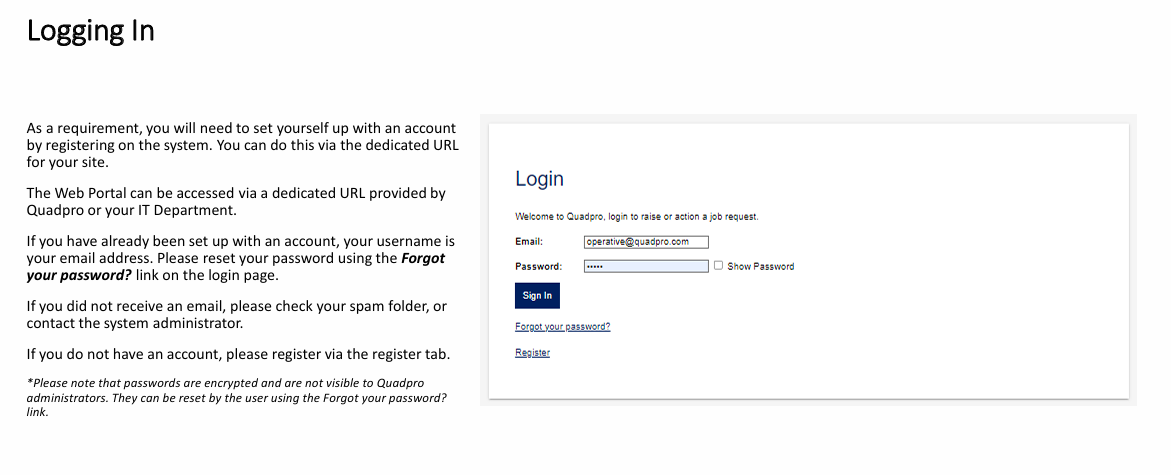
Task: Click the 'check your spam folder' paragraph
Action: [237, 314]
